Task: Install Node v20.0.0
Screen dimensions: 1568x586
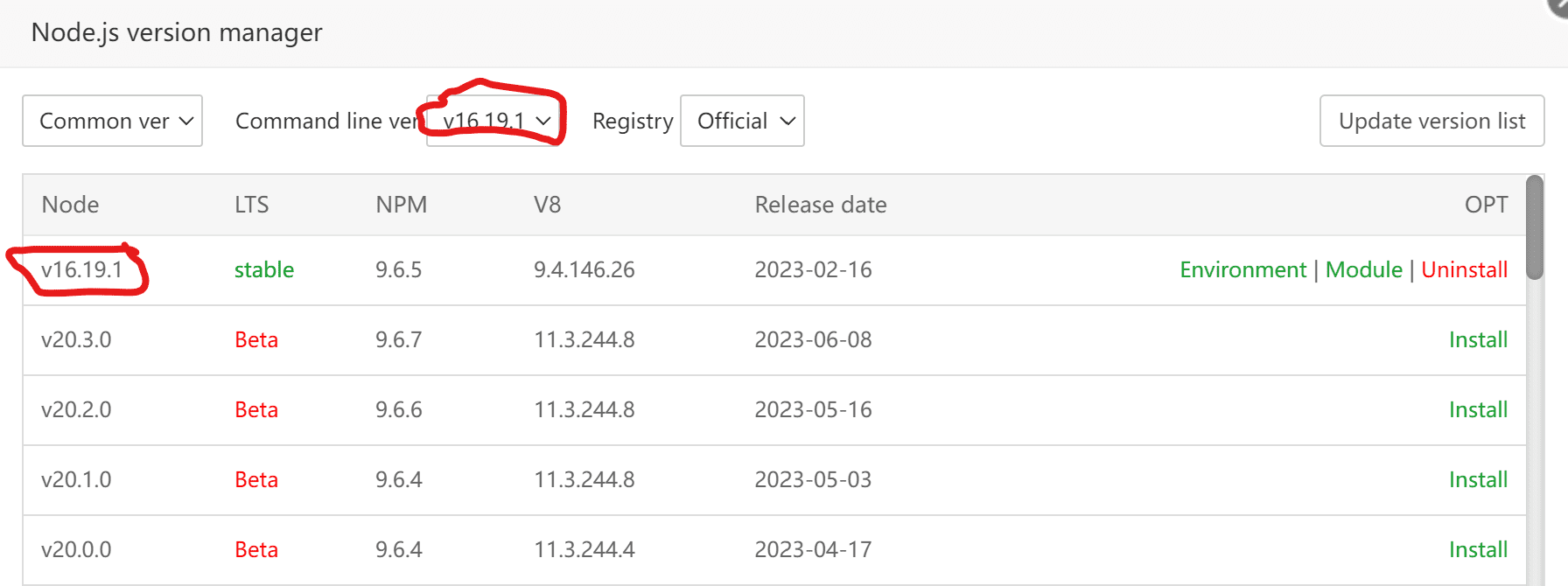Action: click(x=1478, y=549)
